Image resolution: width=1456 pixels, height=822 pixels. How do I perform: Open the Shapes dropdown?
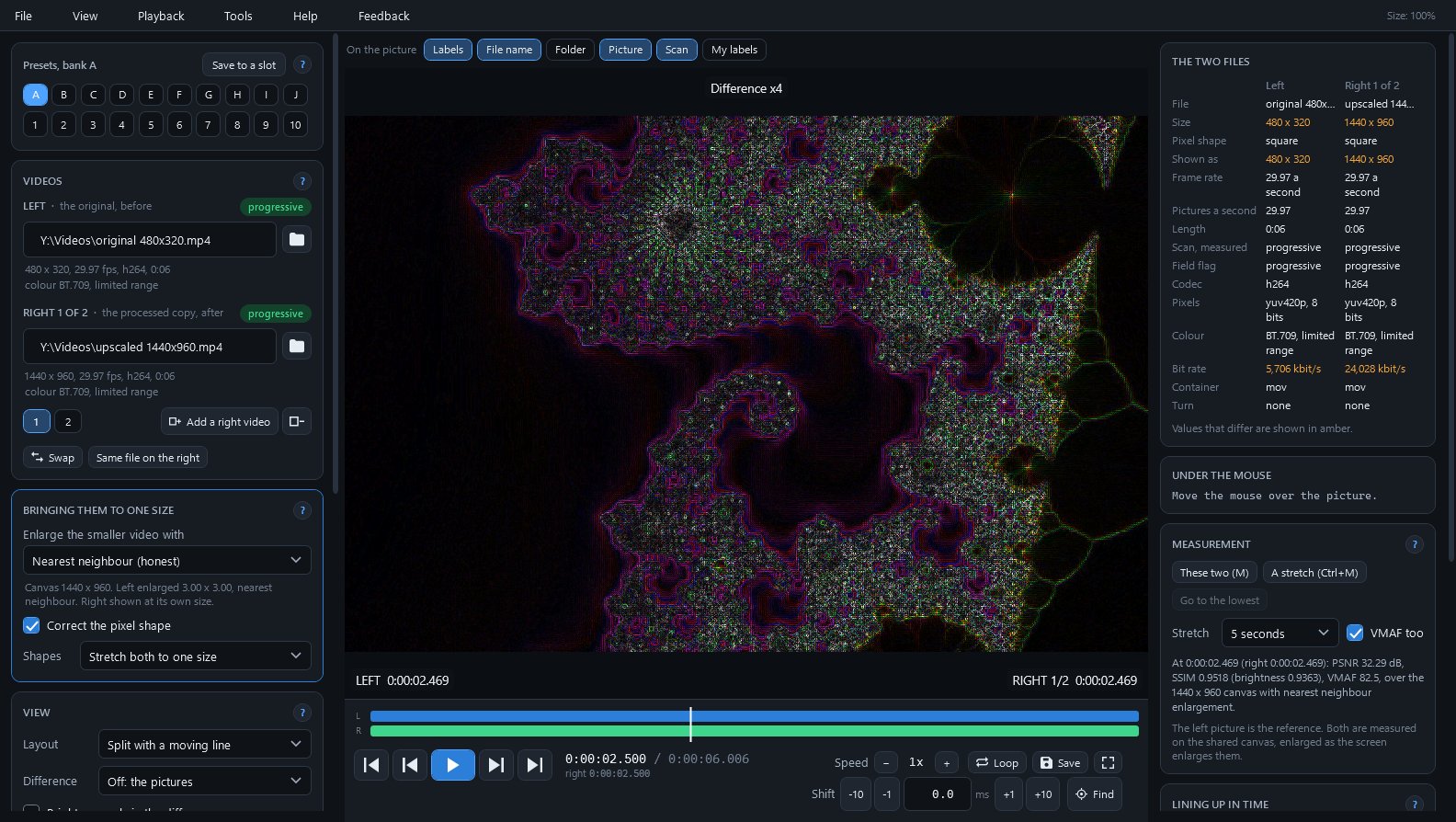click(x=196, y=656)
